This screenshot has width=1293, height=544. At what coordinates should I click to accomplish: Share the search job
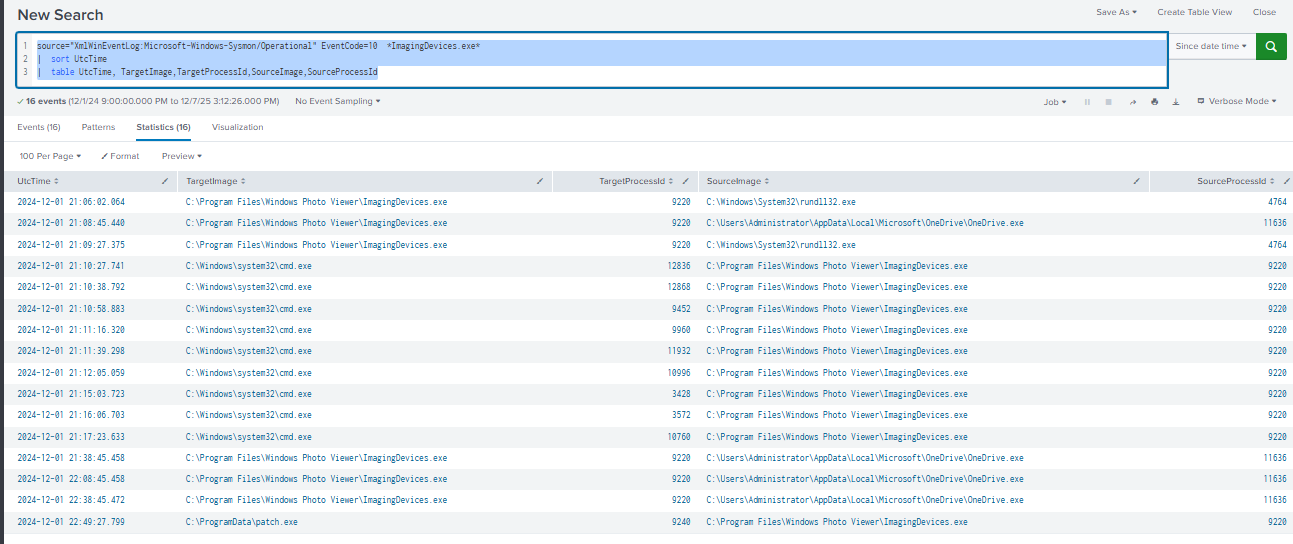pos(1133,102)
